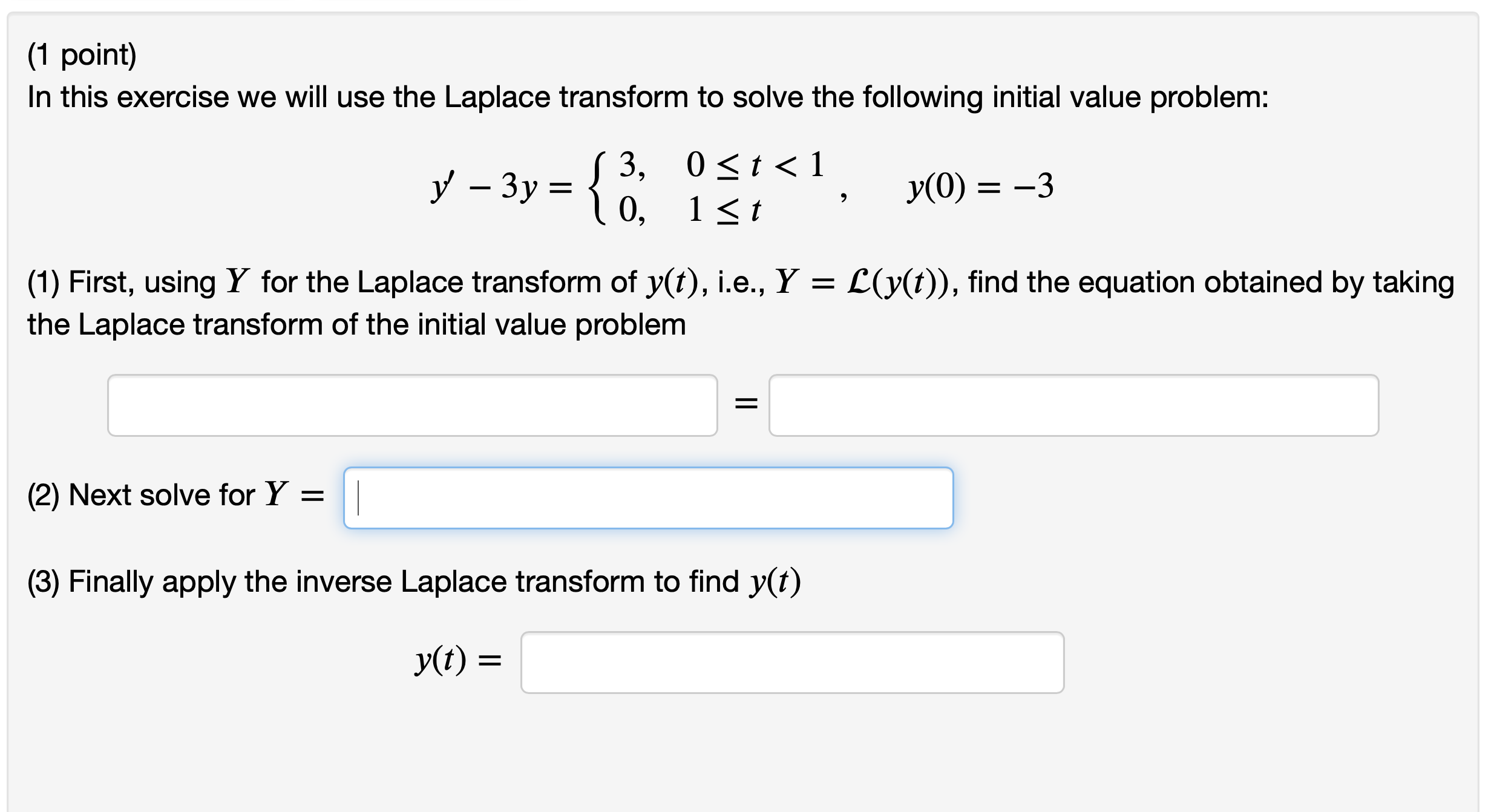Activate the final inverse transform answer field
The image size is (1494, 812).
point(793,664)
